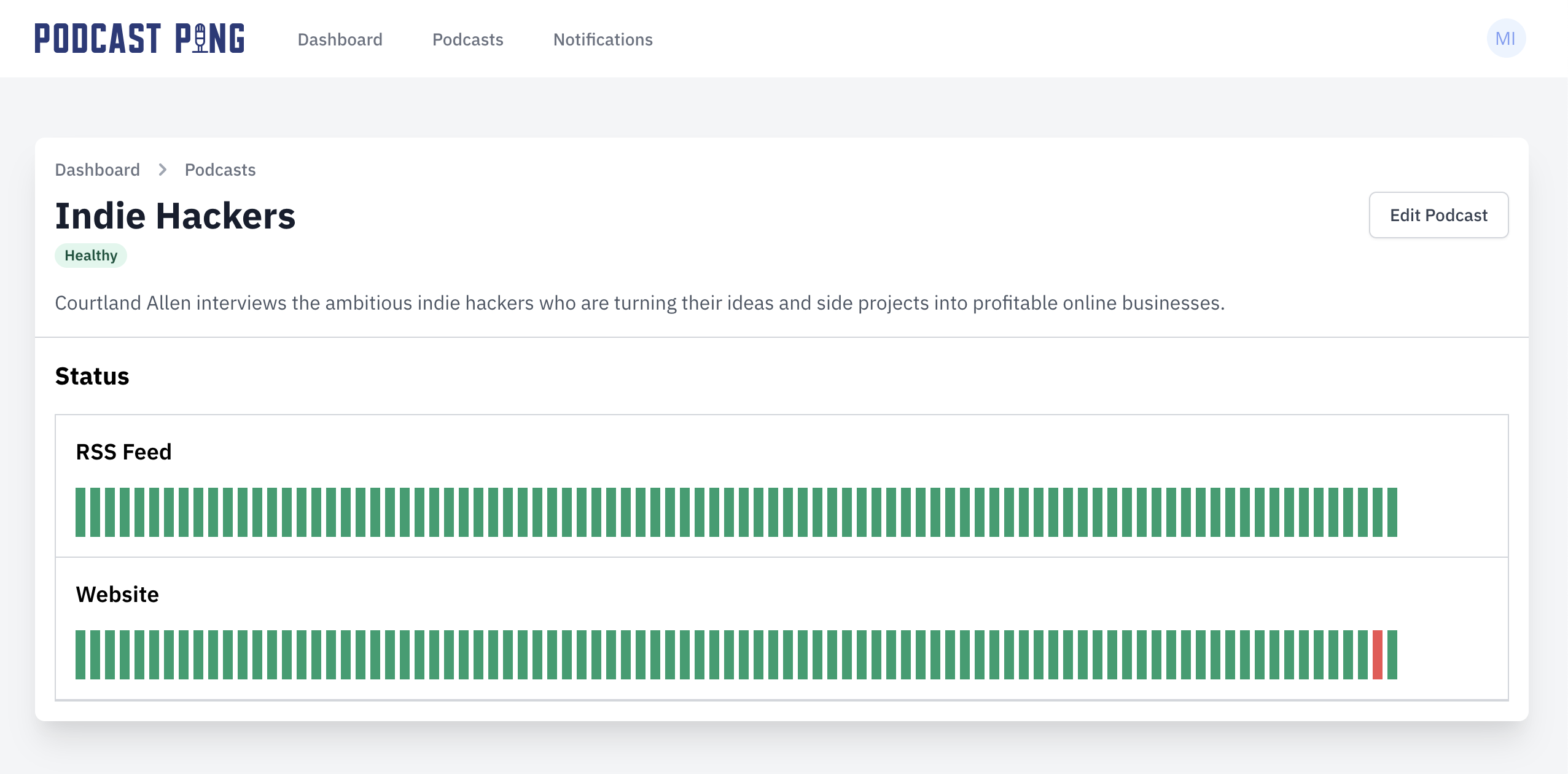This screenshot has height=774, width=1568.
Task: Click the Podcast Ping logo
Action: point(139,39)
